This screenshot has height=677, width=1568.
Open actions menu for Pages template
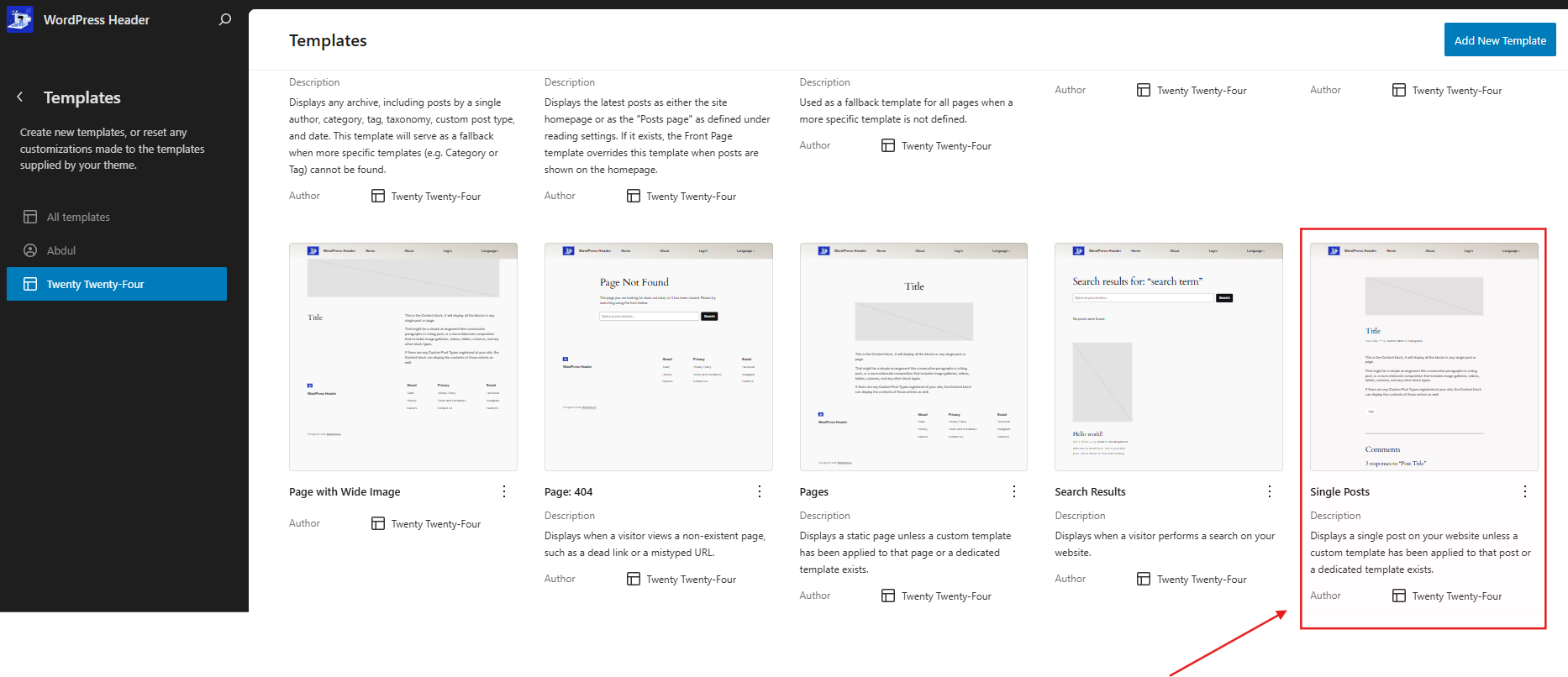click(1014, 491)
